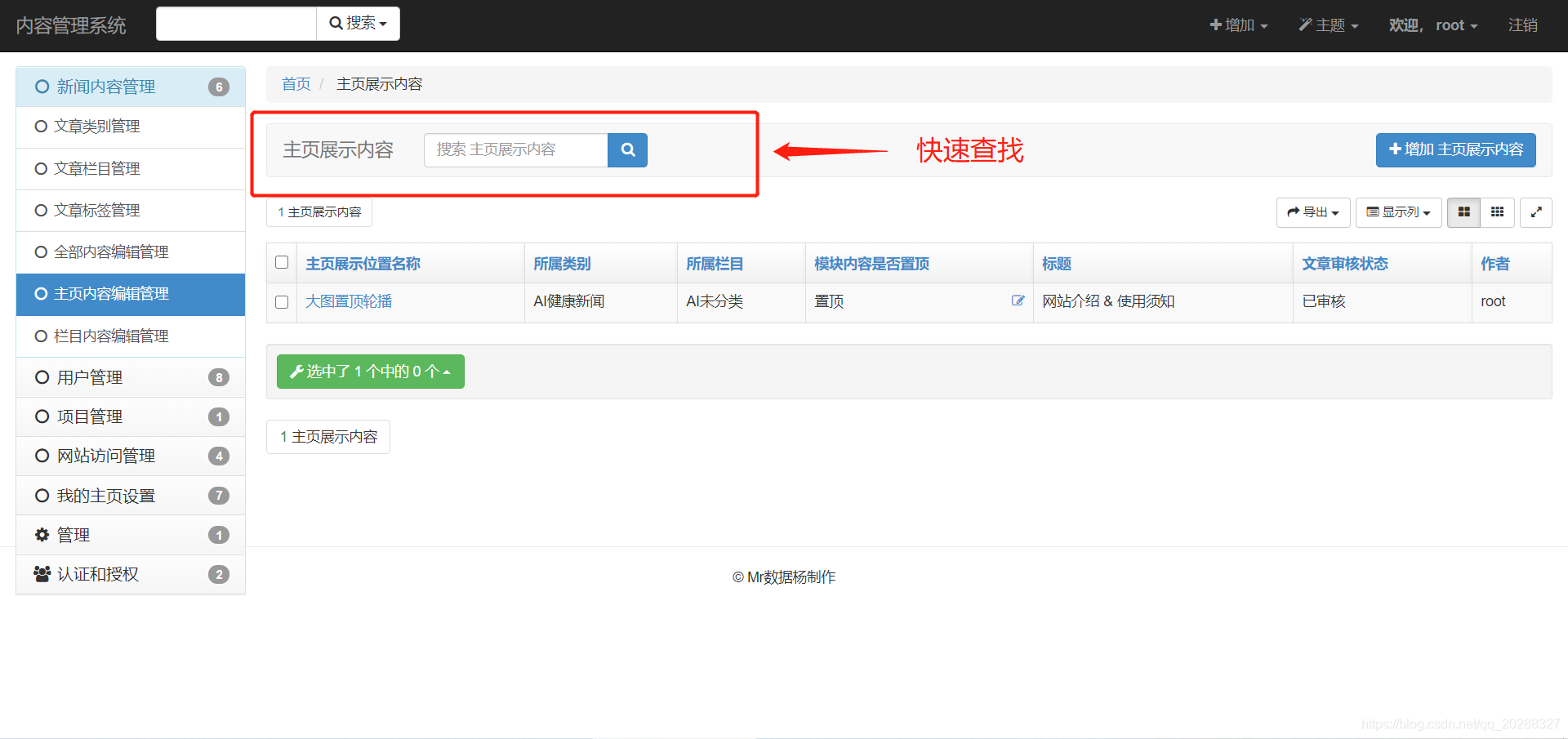Sort by 文章审核状态 column header

[x=1345, y=264]
